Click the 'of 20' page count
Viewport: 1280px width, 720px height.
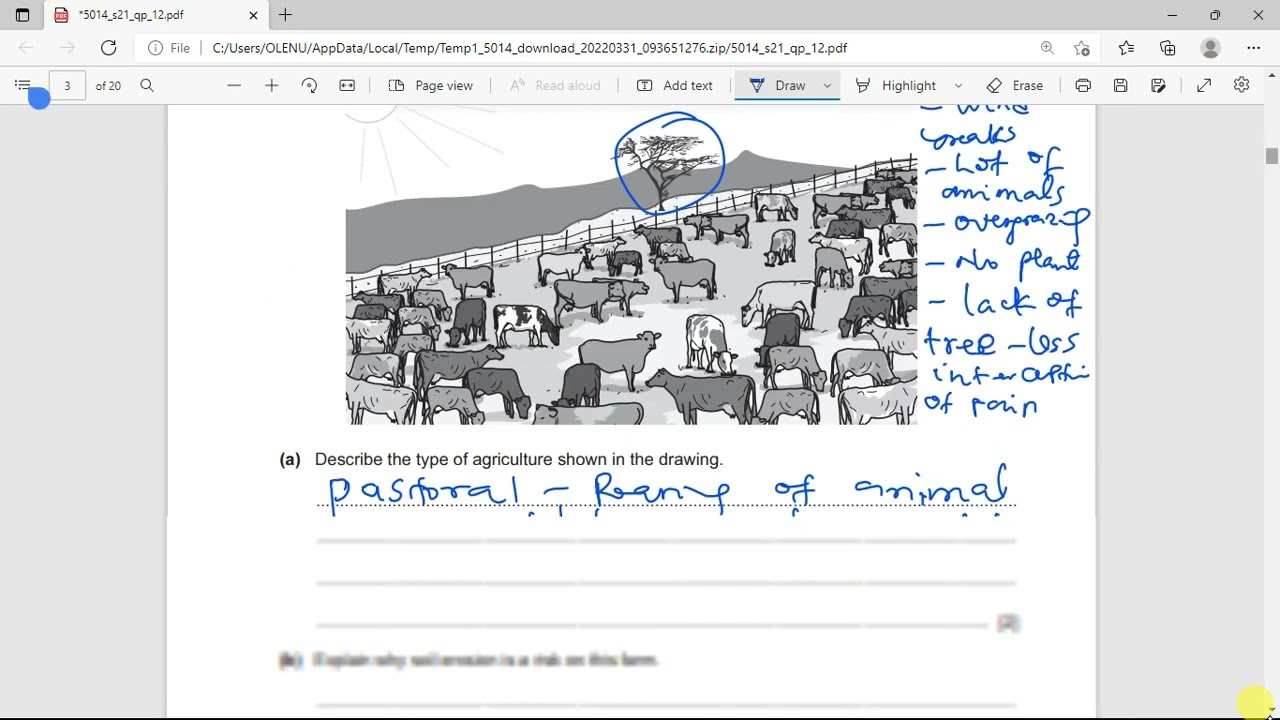tap(108, 86)
